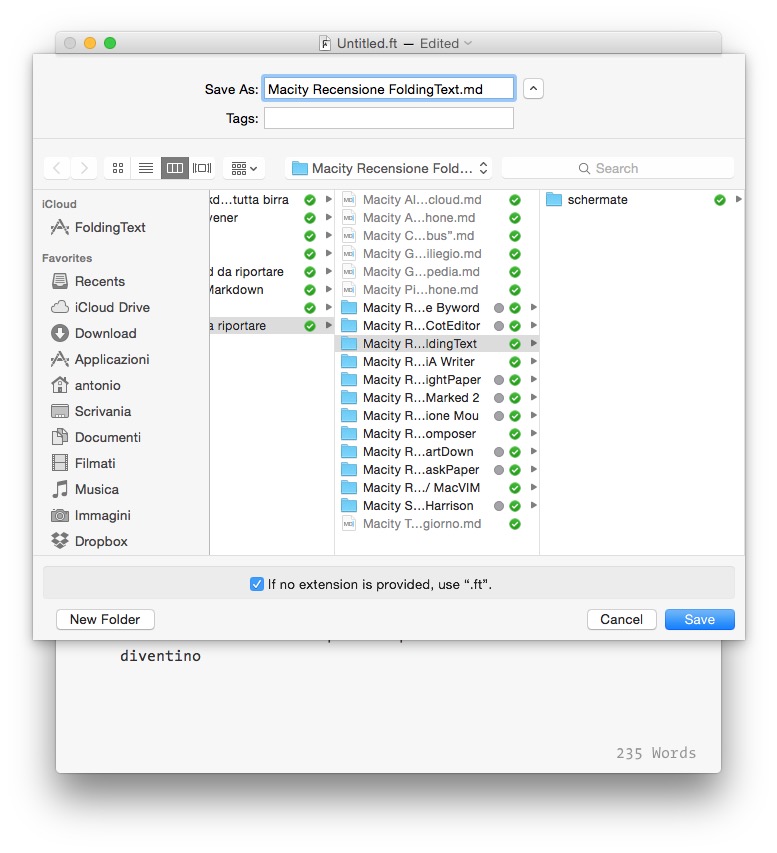Select the 'd...tutta birra' folder row

click(272, 200)
